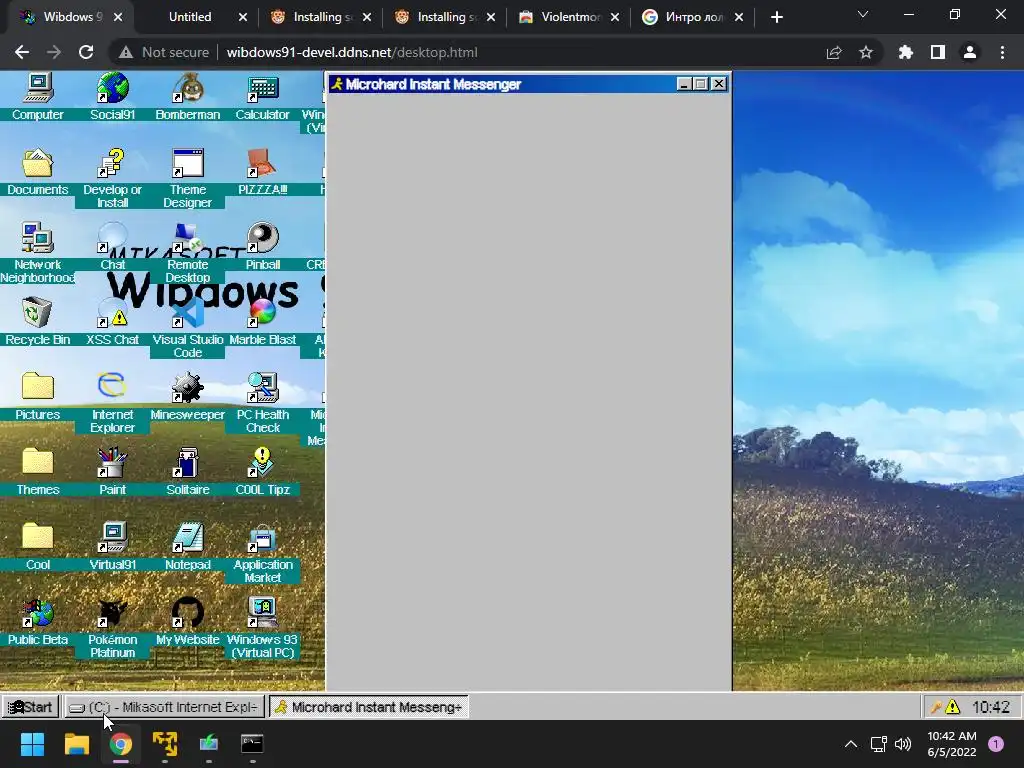Click the Wibdows Start button
The height and width of the screenshot is (768, 1024).
31,707
